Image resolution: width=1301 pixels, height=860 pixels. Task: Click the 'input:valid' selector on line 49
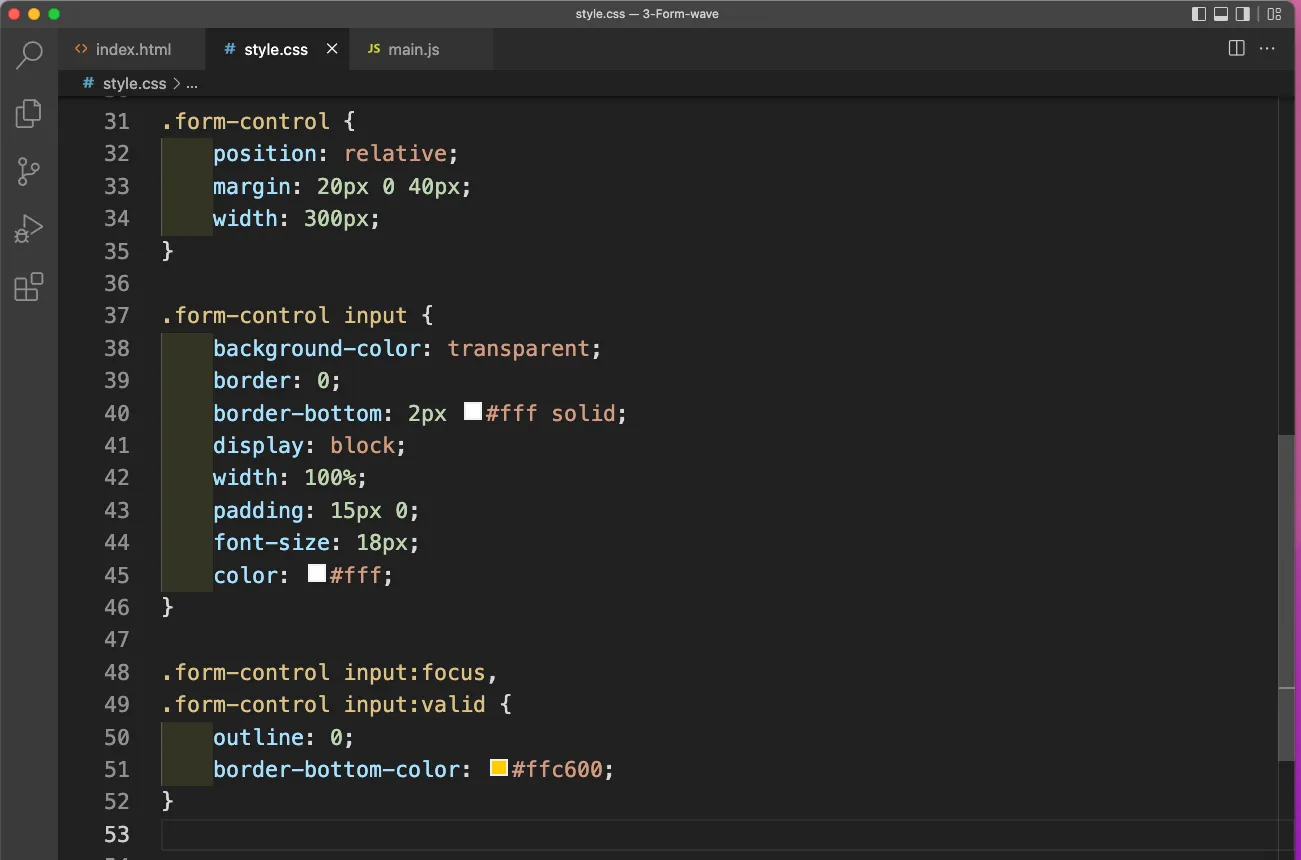[414, 705]
